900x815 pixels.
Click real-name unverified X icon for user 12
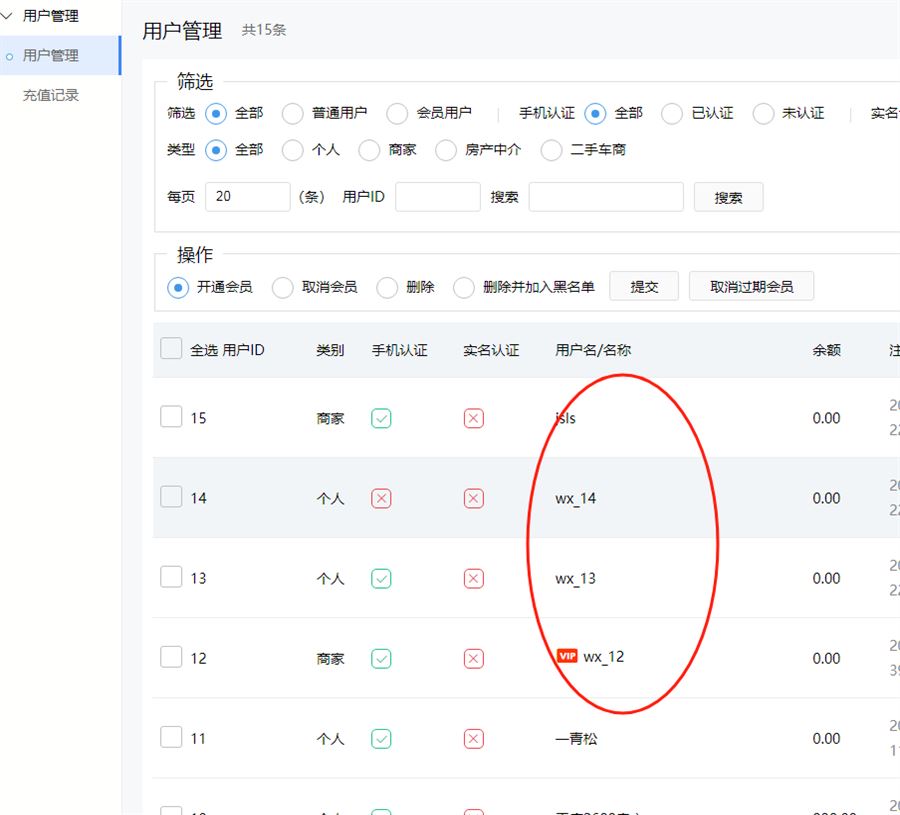coord(474,658)
